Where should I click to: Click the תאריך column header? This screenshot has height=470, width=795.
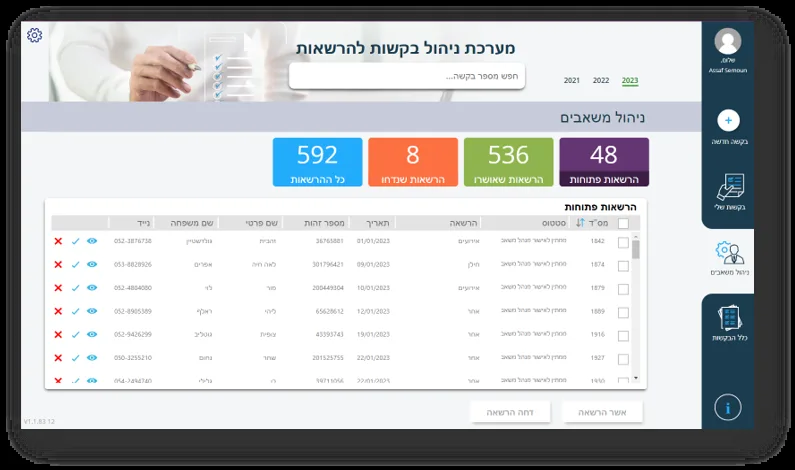tap(378, 223)
